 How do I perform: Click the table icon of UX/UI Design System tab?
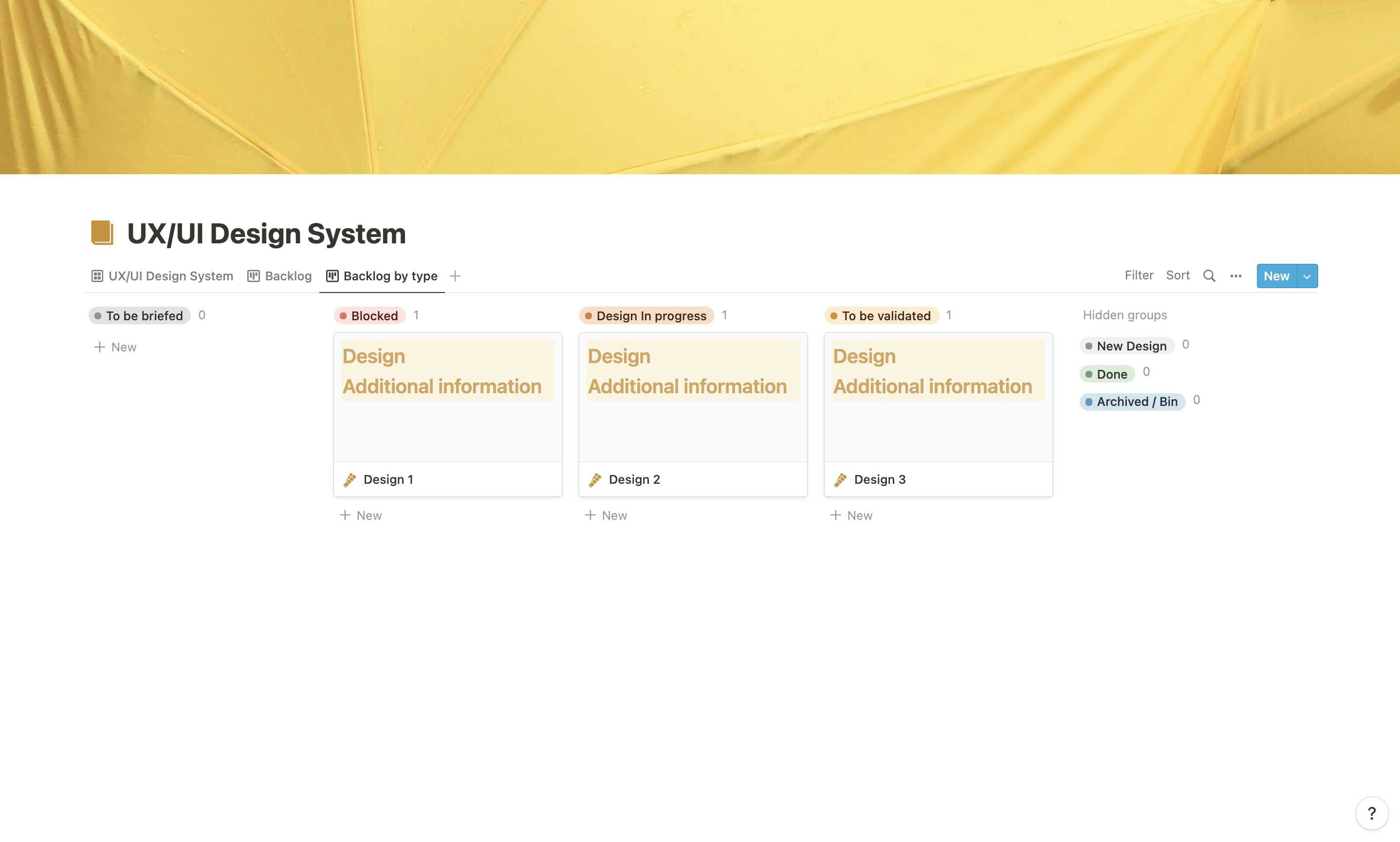point(97,276)
